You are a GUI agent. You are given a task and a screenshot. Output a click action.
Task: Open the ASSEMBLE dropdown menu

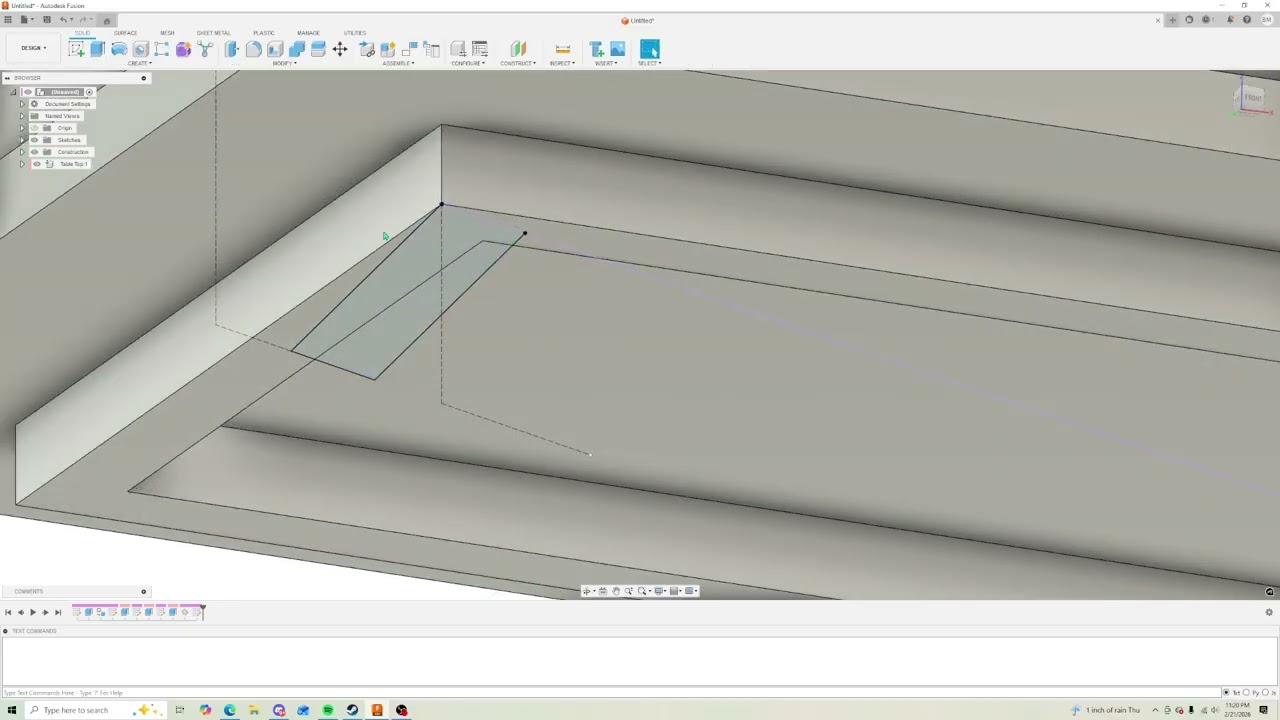pos(398,63)
